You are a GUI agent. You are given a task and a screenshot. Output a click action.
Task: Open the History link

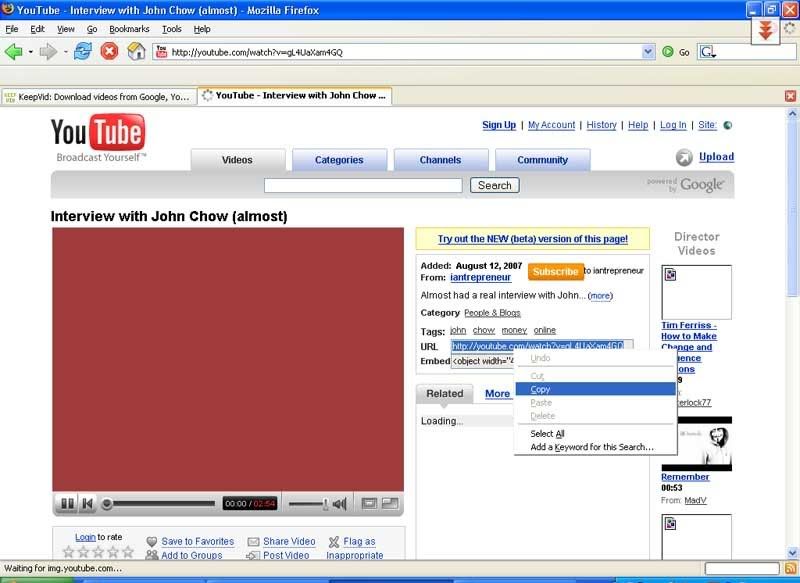(601, 125)
